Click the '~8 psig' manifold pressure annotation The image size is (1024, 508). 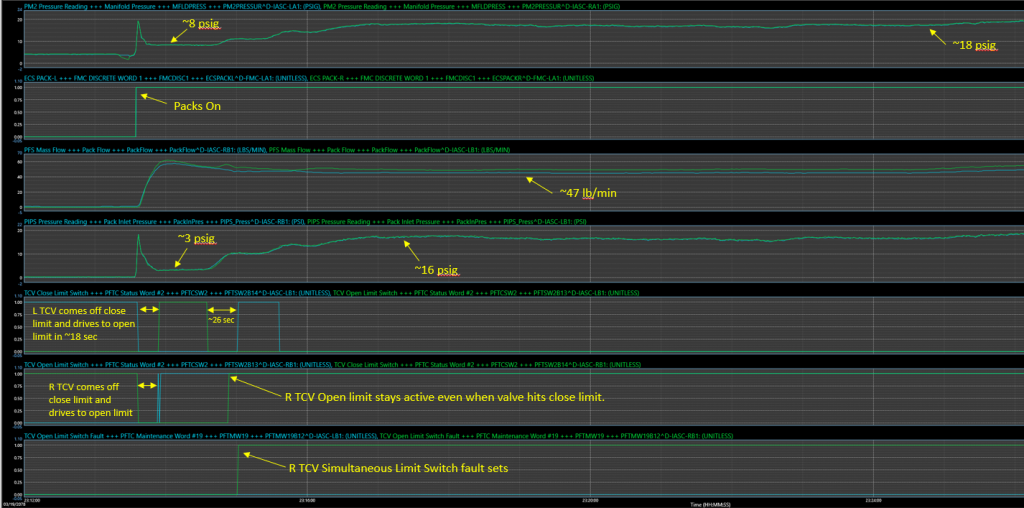tap(200, 23)
